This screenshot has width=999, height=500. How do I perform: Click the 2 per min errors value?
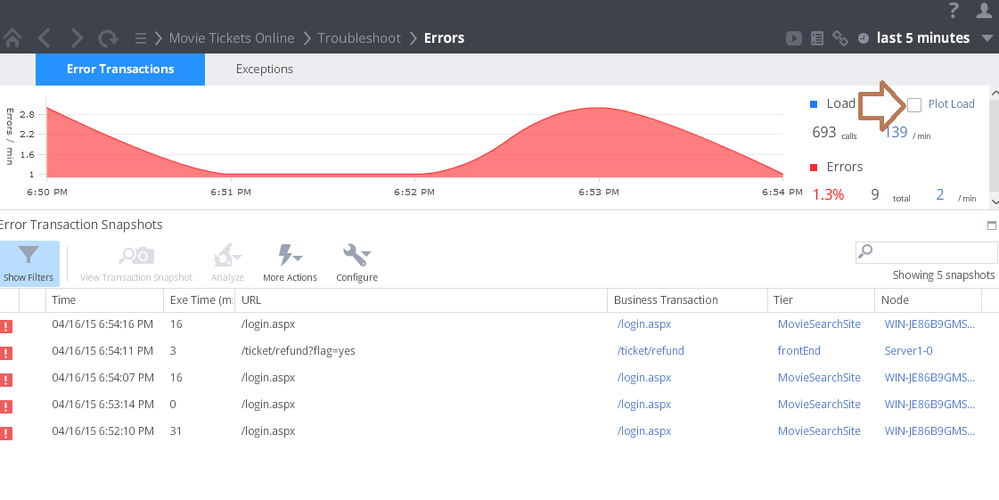coord(940,195)
